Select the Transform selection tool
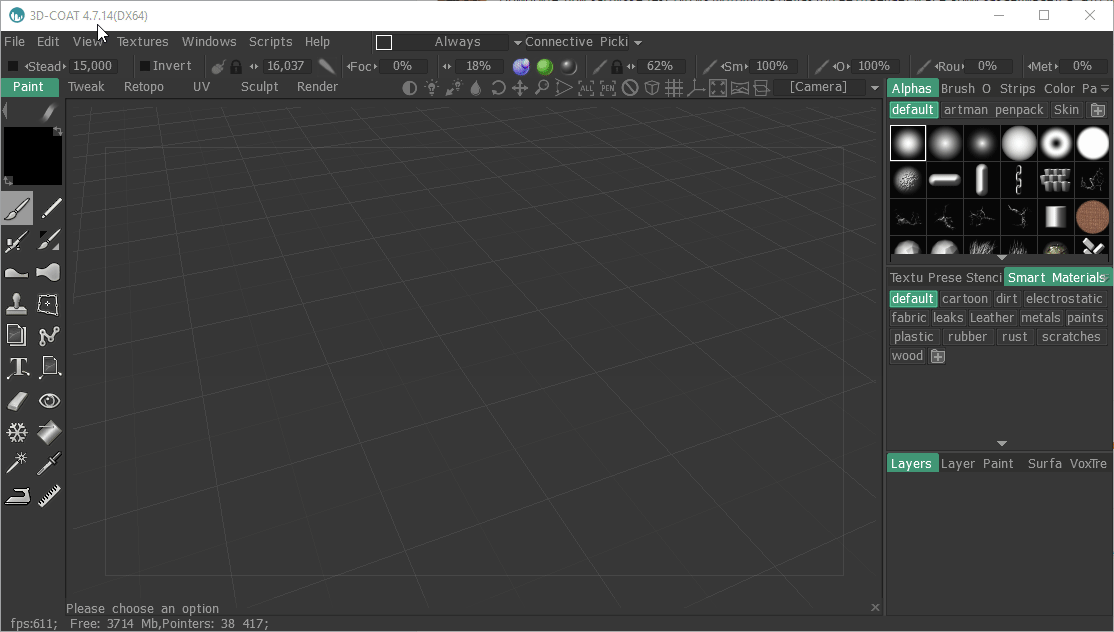 [x=48, y=304]
